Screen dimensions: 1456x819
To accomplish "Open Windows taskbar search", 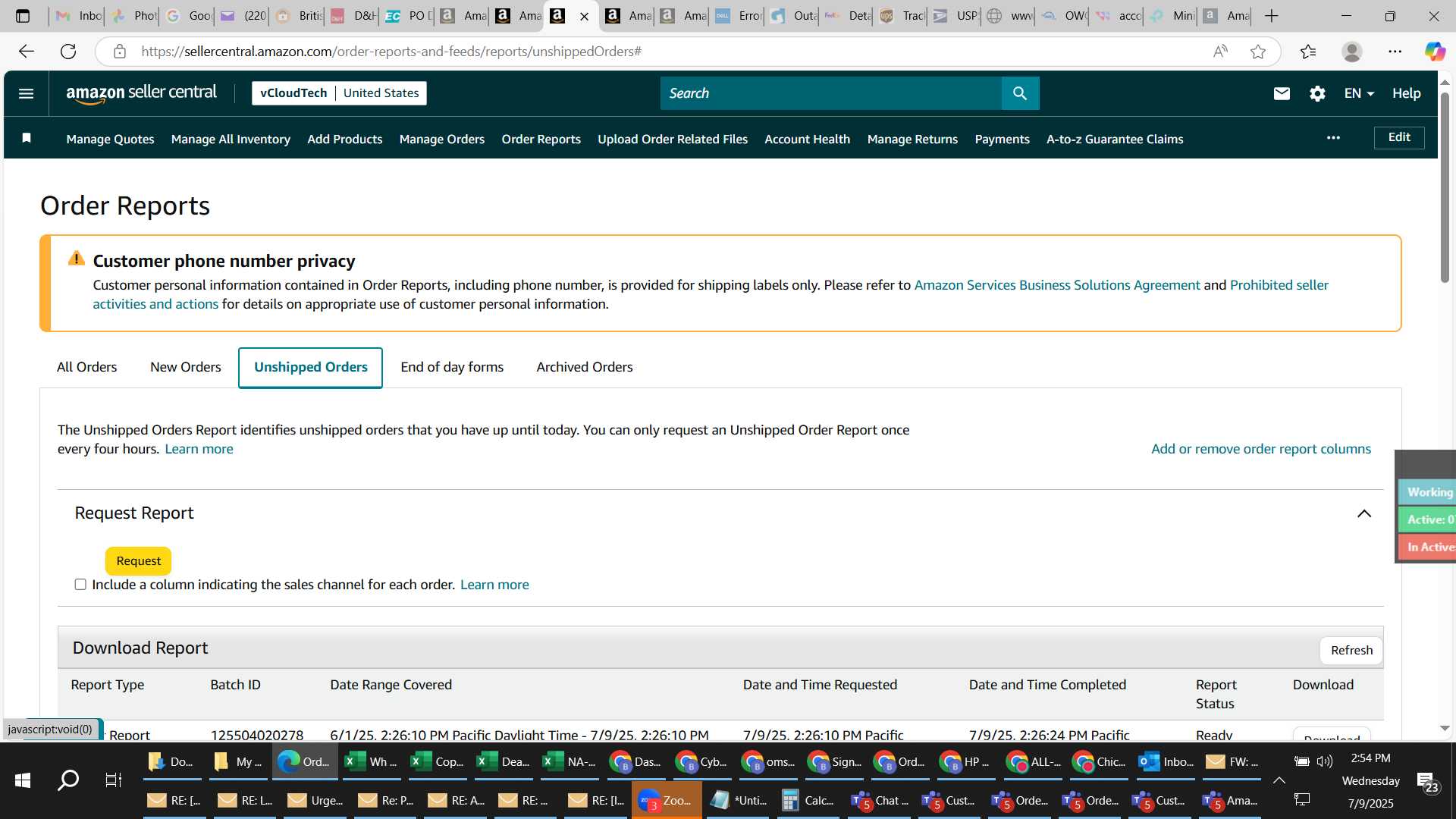I will (x=68, y=780).
